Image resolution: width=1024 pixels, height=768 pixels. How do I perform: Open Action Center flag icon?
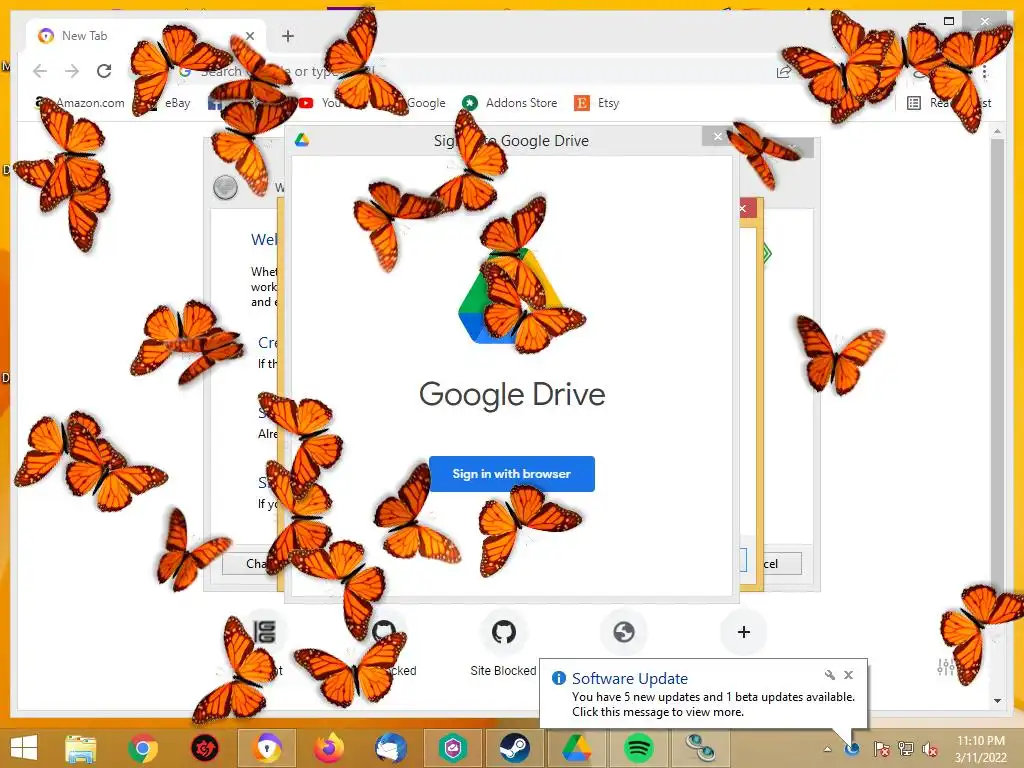pos(881,749)
